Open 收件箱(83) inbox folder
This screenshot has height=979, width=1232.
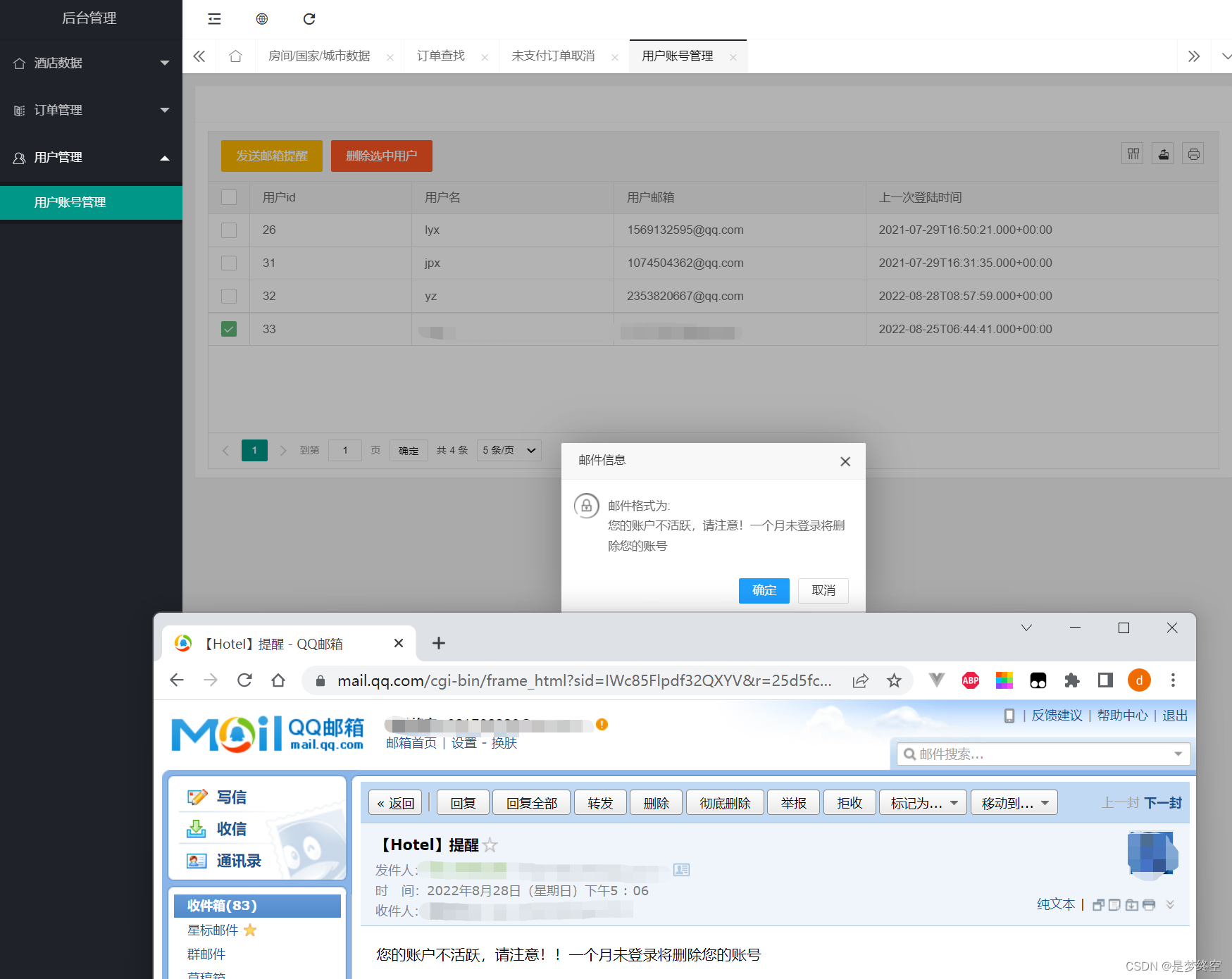(257, 906)
